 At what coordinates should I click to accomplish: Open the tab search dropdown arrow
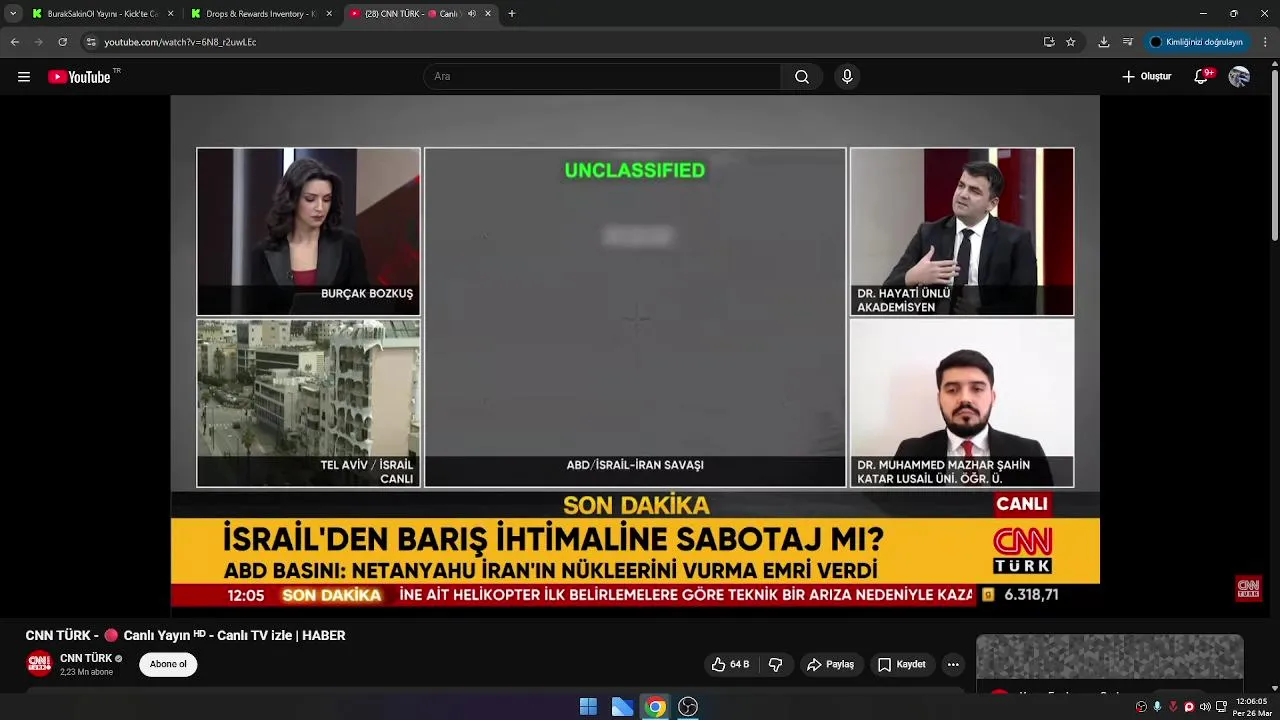(13, 14)
